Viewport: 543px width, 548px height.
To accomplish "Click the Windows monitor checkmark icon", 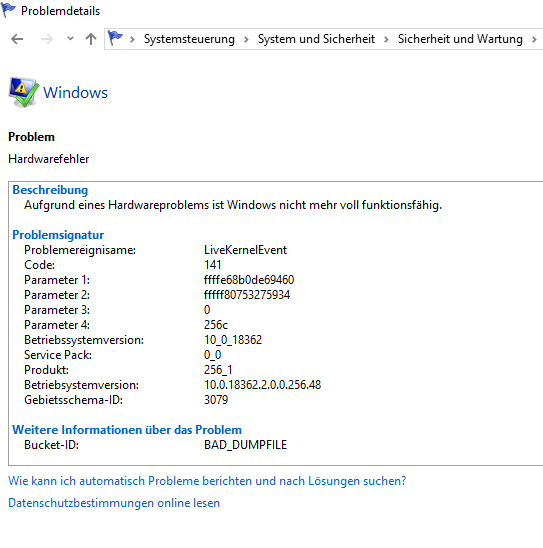I will (23, 92).
